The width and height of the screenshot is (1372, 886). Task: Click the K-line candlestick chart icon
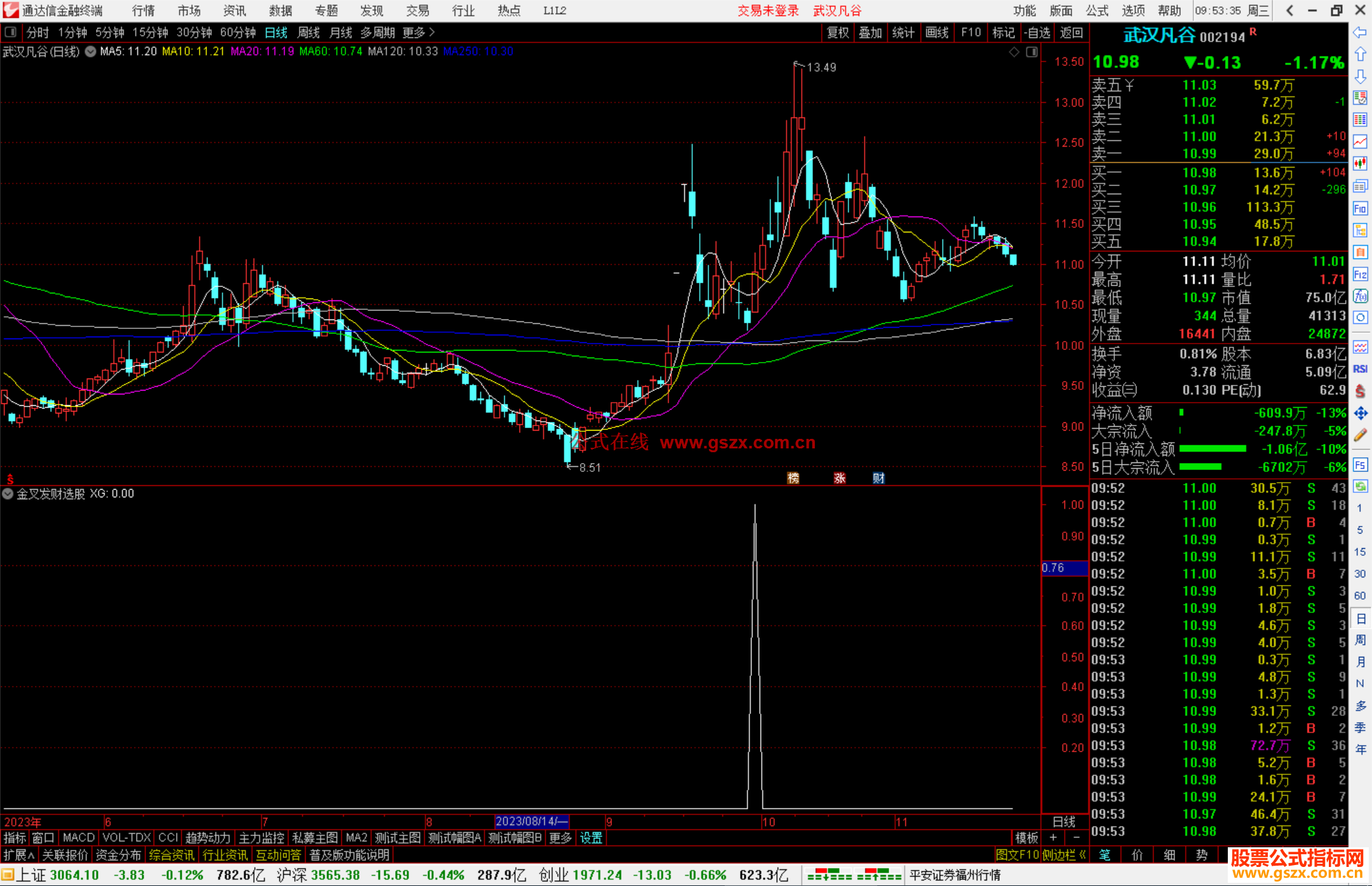coord(1360,163)
